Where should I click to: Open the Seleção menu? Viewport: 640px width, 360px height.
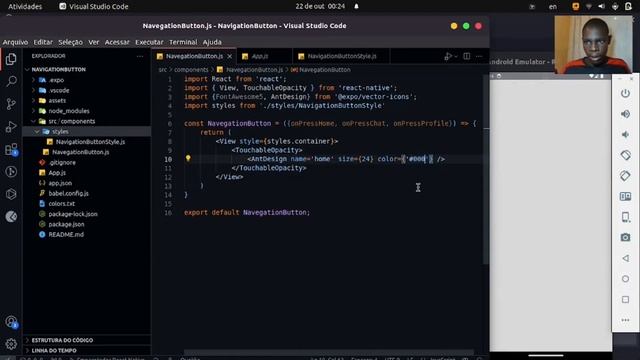click(70, 42)
